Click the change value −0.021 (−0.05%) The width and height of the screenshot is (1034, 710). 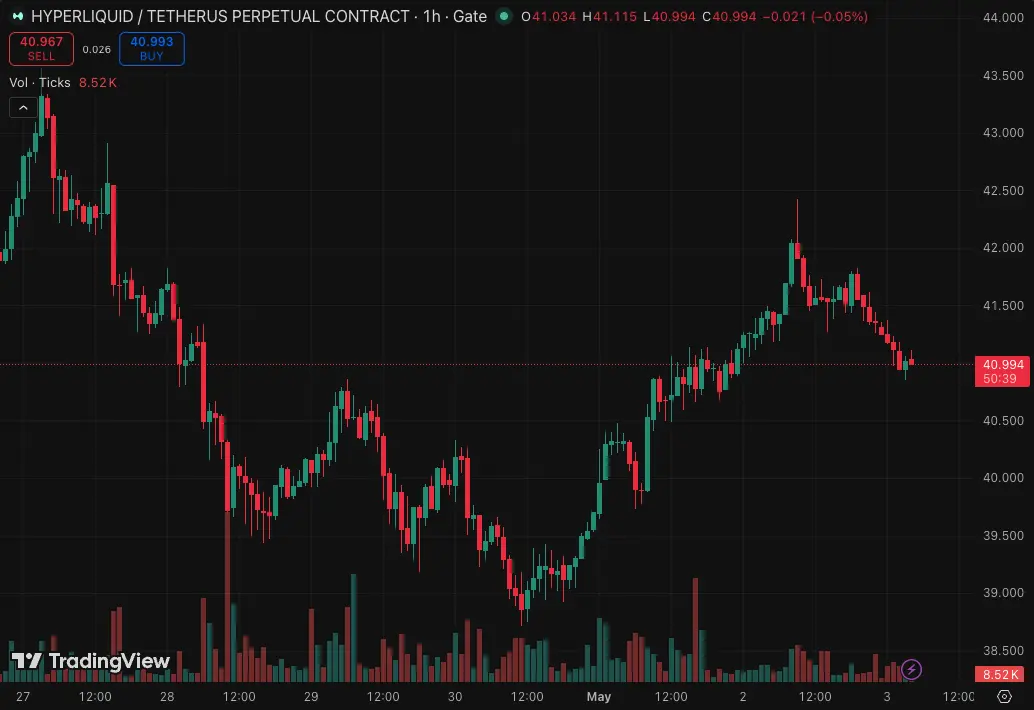pos(814,16)
